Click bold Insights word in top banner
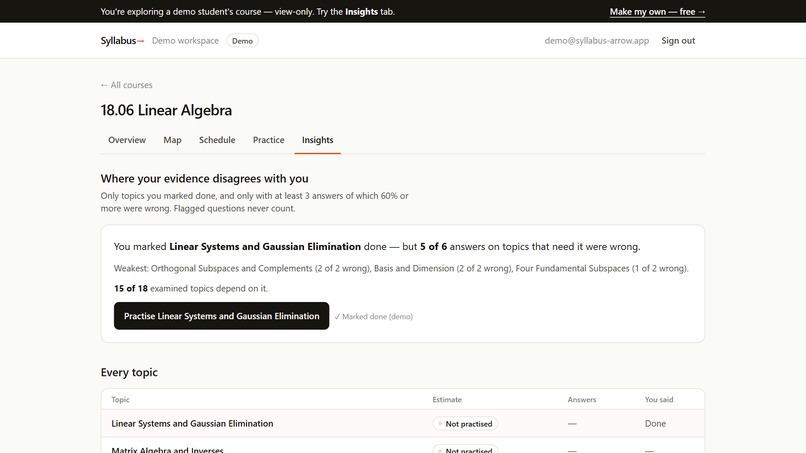The height and width of the screenshot is (453, 806). [361, 12]
